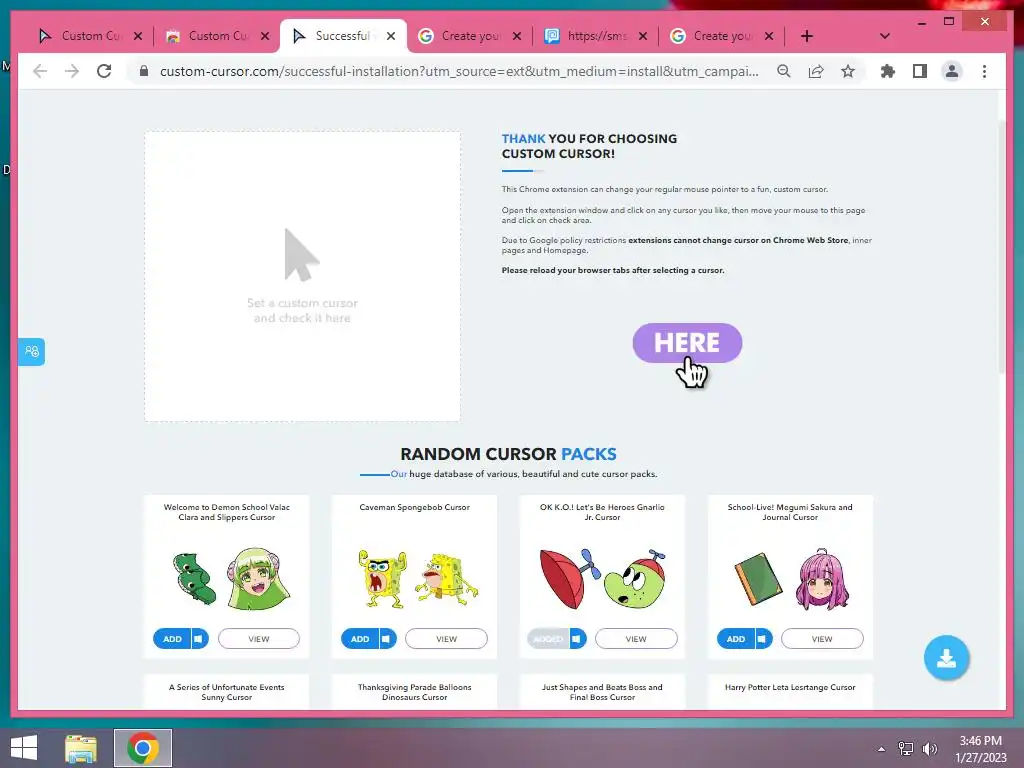The width and height of the screenshot is (1024, 768).
Task: Preview icon beside ADDED for Gnarlio Jr.
Action: 577,639
